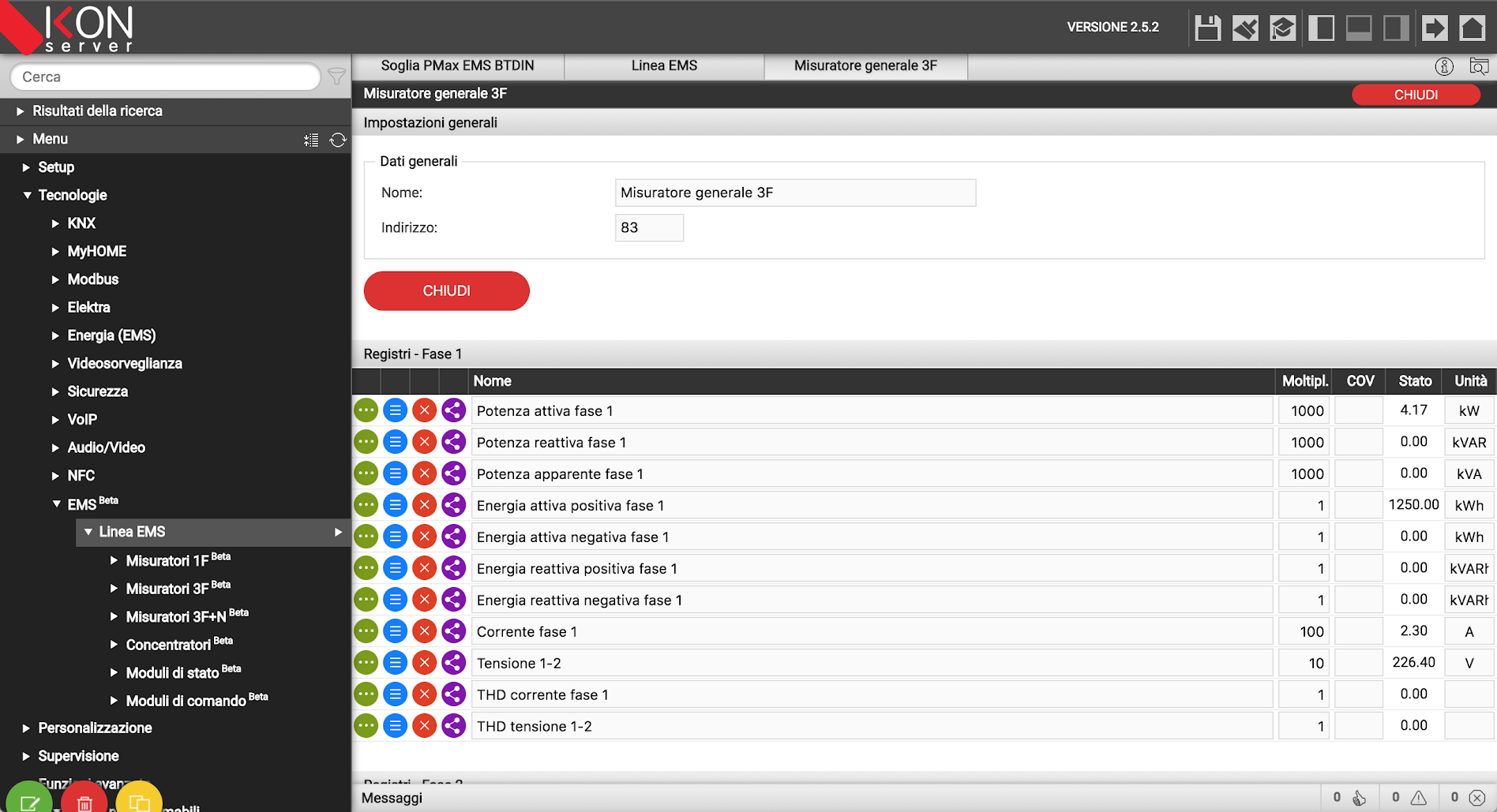Switch to Soglia PMax EMS BTDIN tab
Image resolution: width=1497 pixels, height=812 pixels.
(x=458, y=65)
